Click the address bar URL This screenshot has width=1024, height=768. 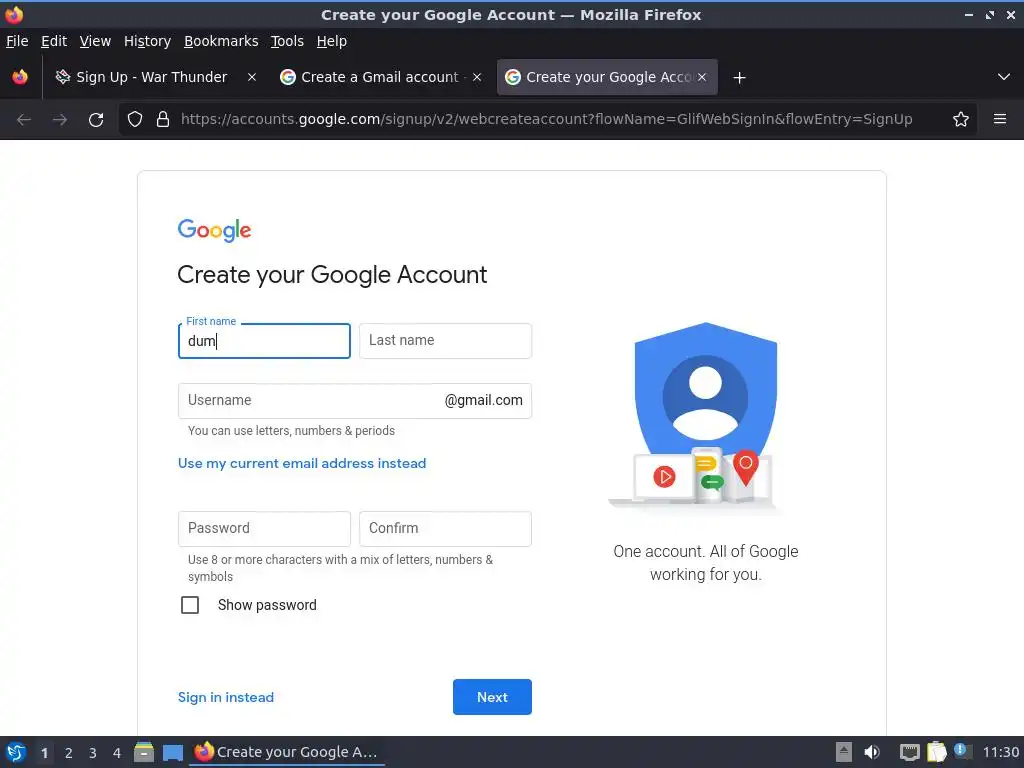point(546,120)
